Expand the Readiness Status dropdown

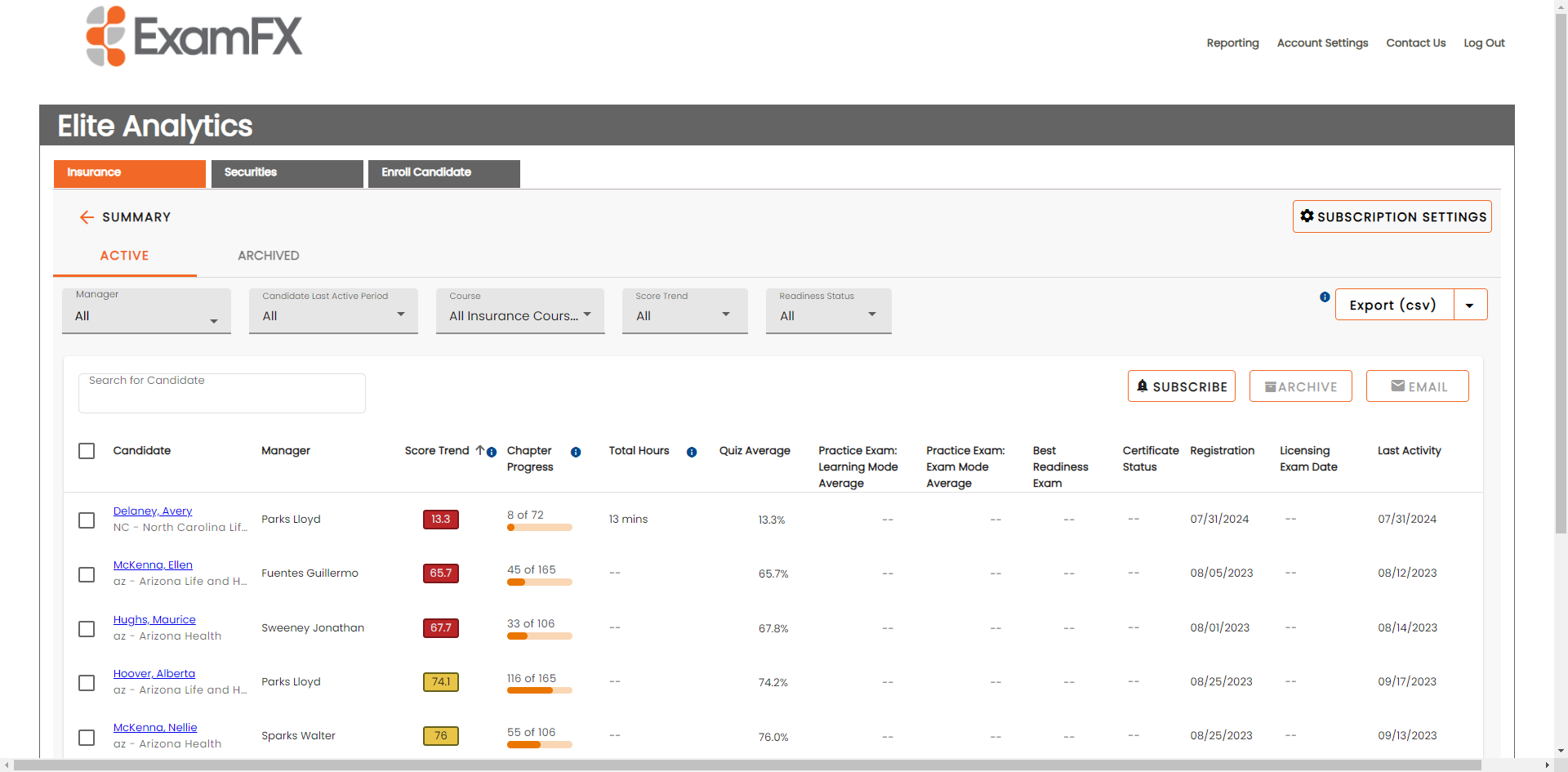pyautogui.click(x=828, y=312)
